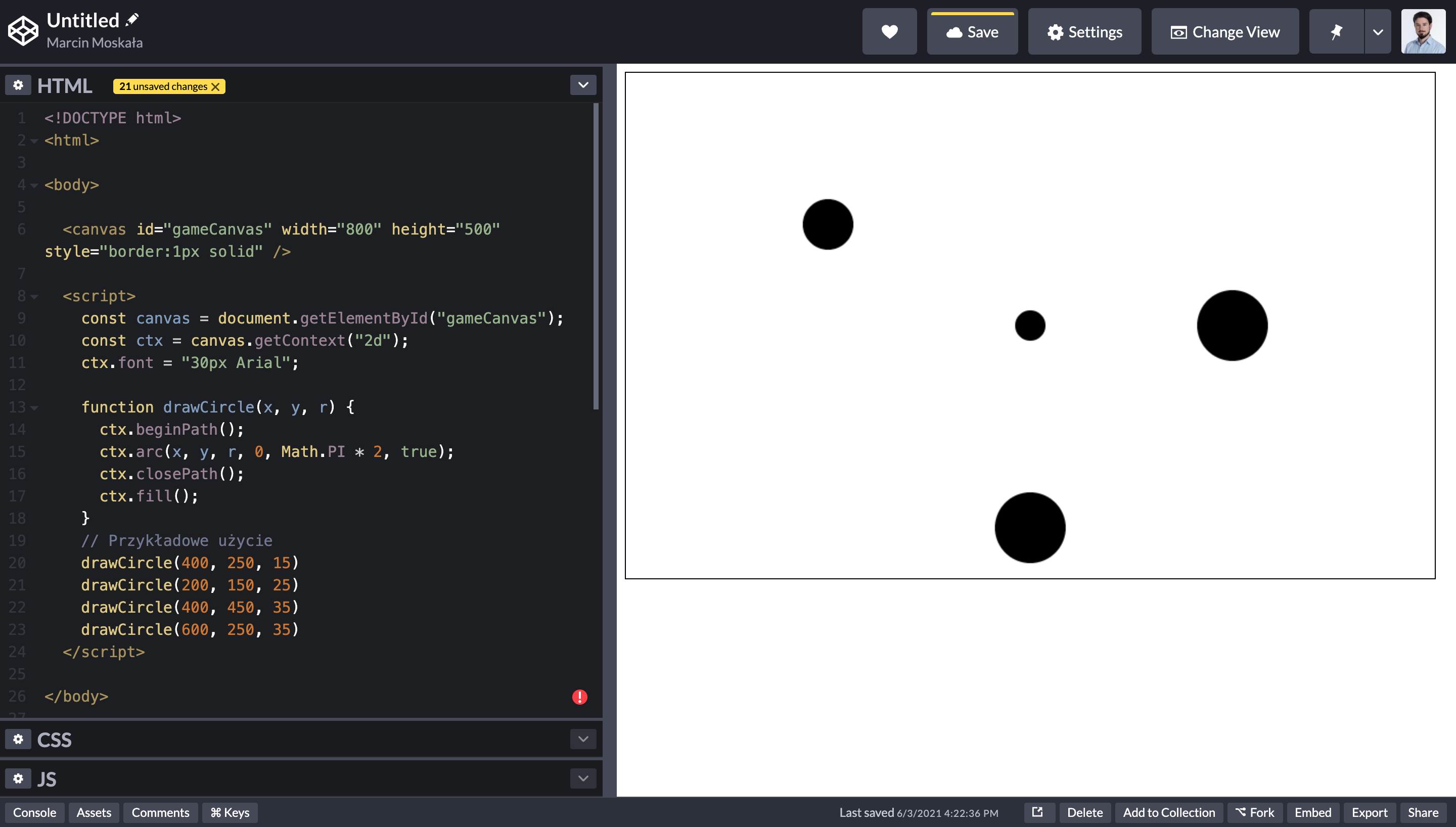Open Change View menu

(x=1224, y=32)
